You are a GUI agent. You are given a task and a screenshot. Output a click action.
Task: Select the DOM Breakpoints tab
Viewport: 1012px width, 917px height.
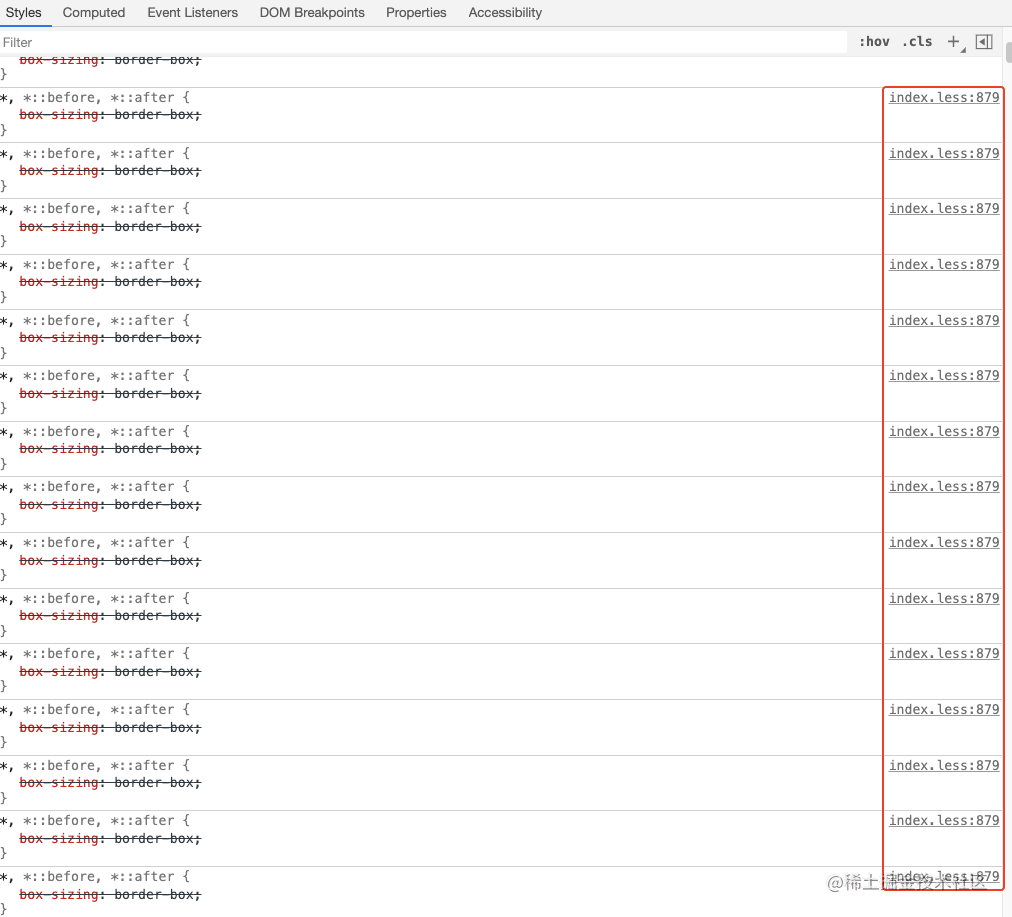(312, 13)
